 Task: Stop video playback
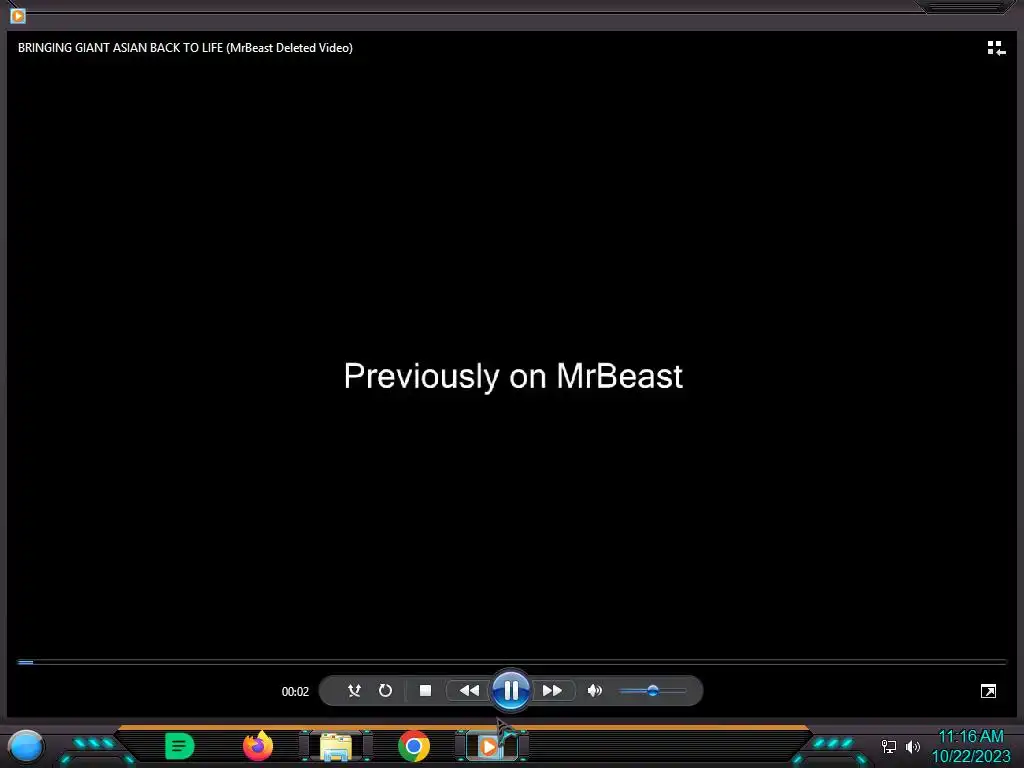(425, 690)
